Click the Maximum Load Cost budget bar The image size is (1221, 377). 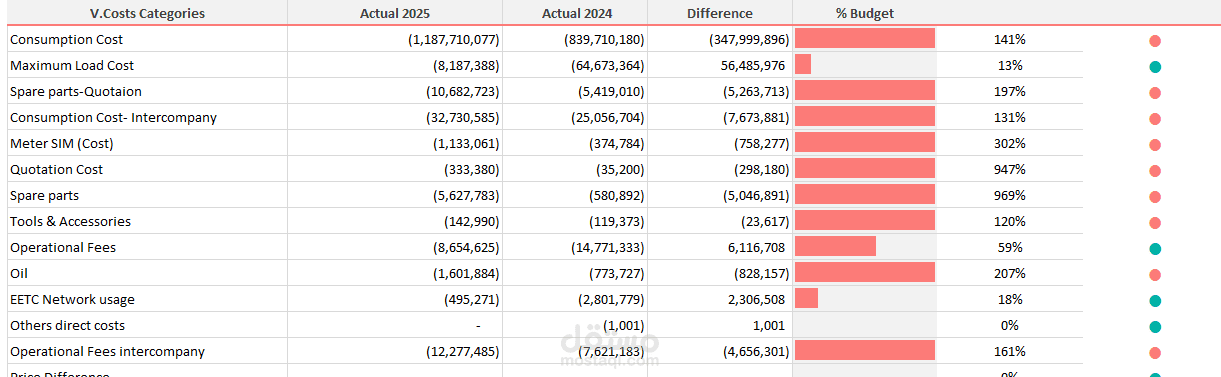click(803, 65)
